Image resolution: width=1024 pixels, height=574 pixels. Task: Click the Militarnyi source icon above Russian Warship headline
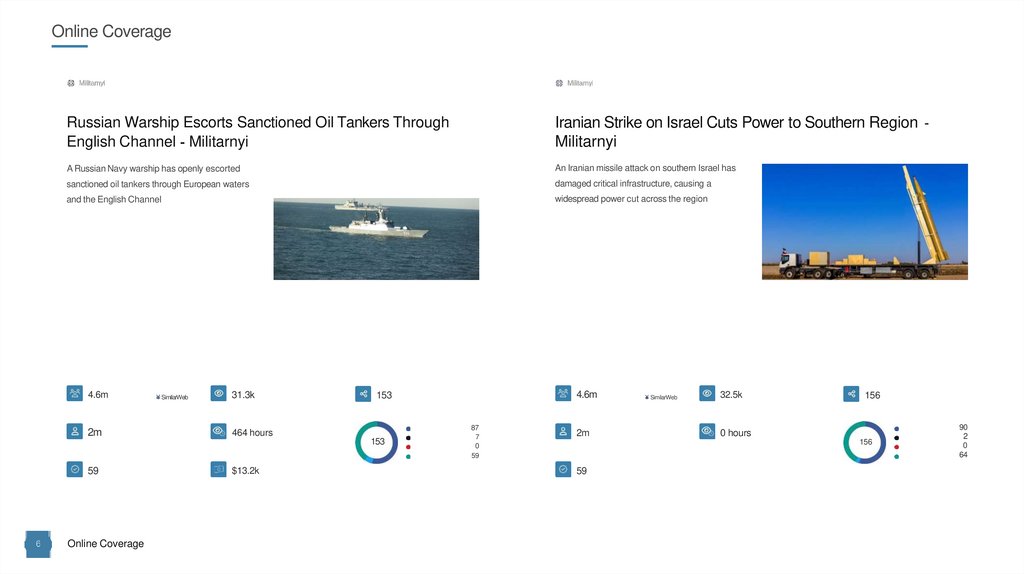point(71,83)
